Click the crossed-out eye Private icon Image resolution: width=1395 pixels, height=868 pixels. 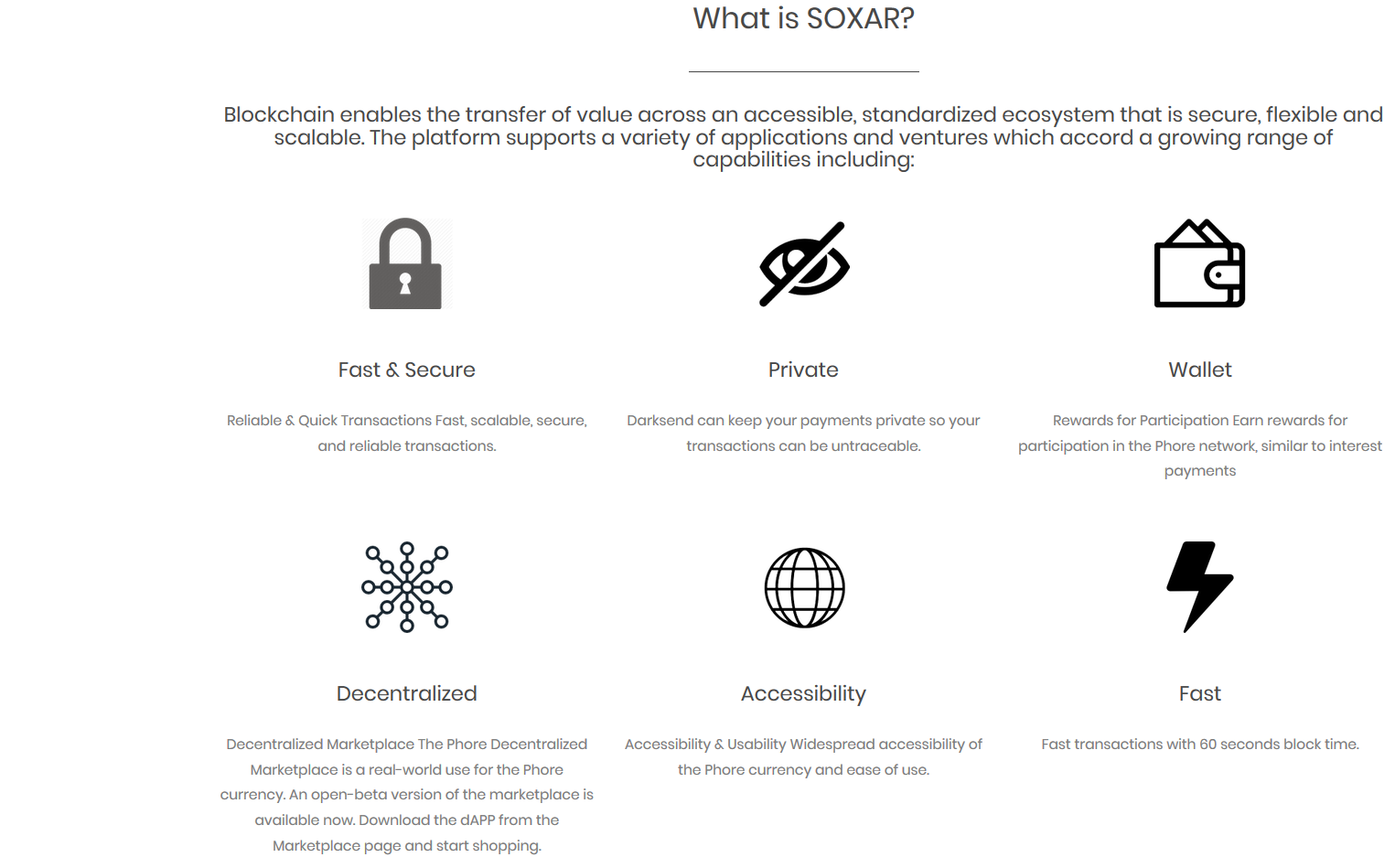point(804,263)
